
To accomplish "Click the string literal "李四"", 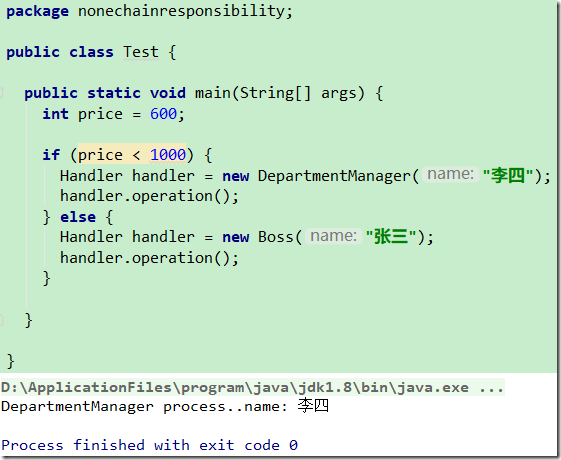I will pos(507,176).
